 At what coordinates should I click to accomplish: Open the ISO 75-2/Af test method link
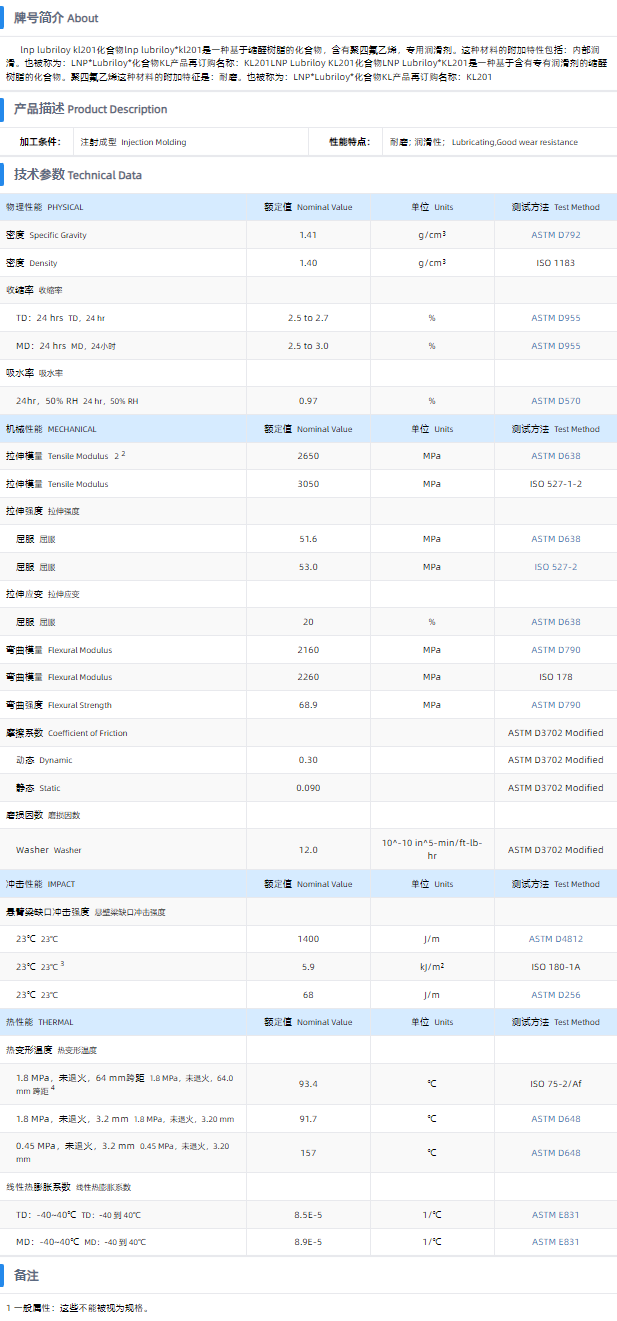coord(555,1084)
